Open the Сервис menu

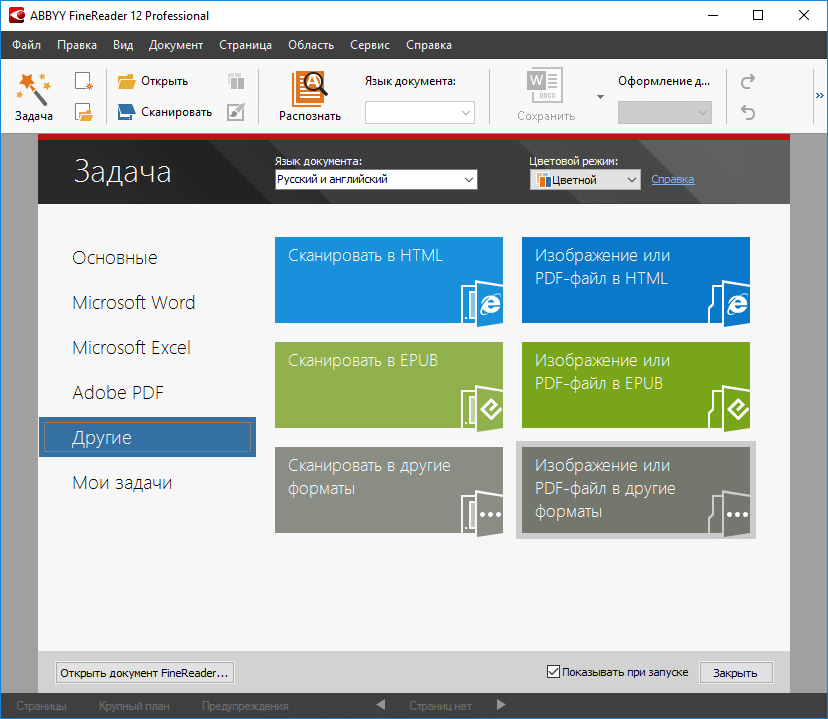pos(370,45)
